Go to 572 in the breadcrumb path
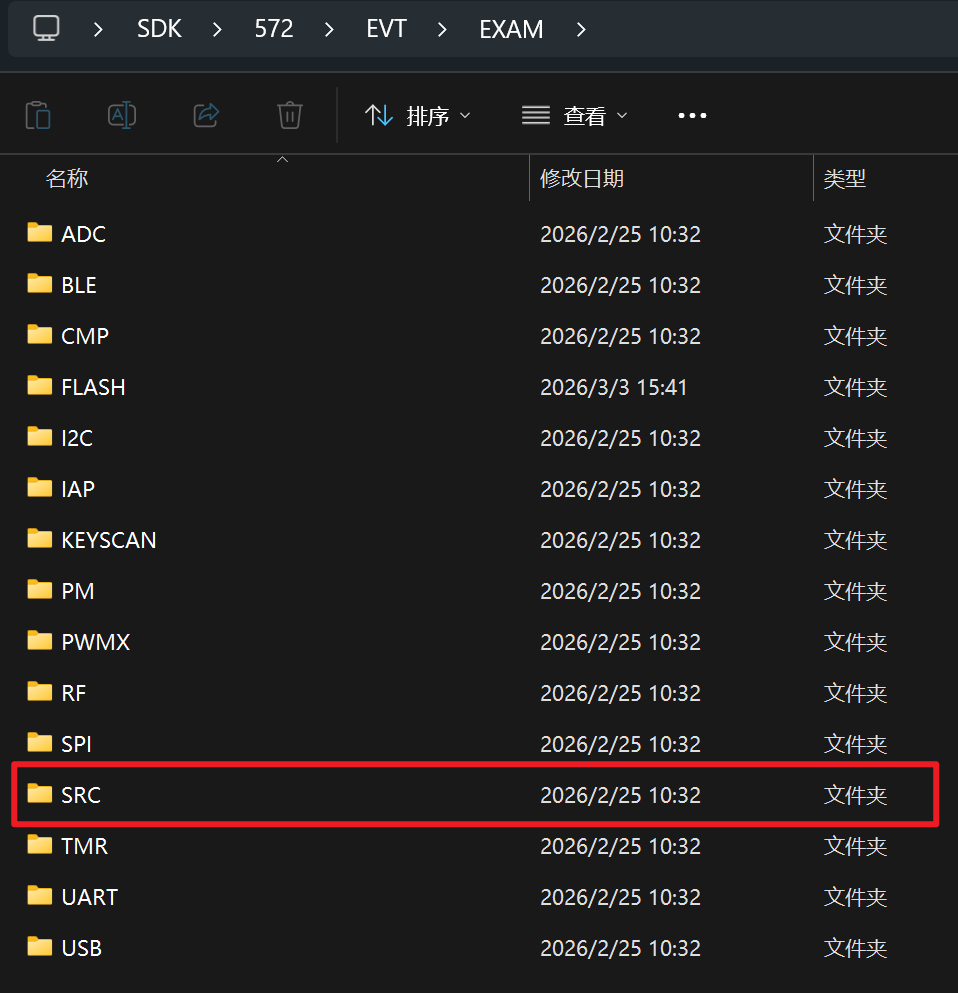Image resolution: width=958 pixels, height=993 pixels. (274, 29)
